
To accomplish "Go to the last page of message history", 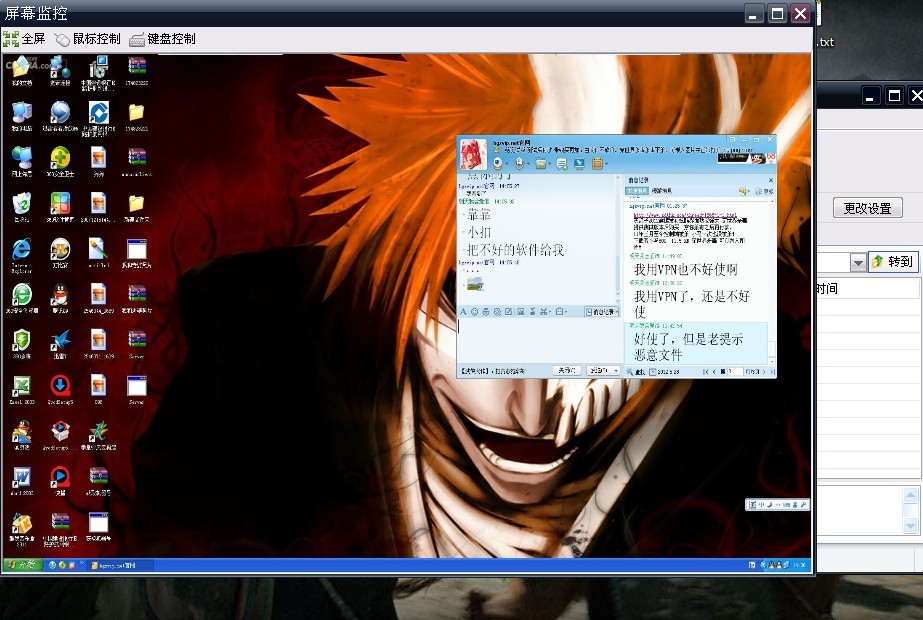I will (x=772, y=372).
